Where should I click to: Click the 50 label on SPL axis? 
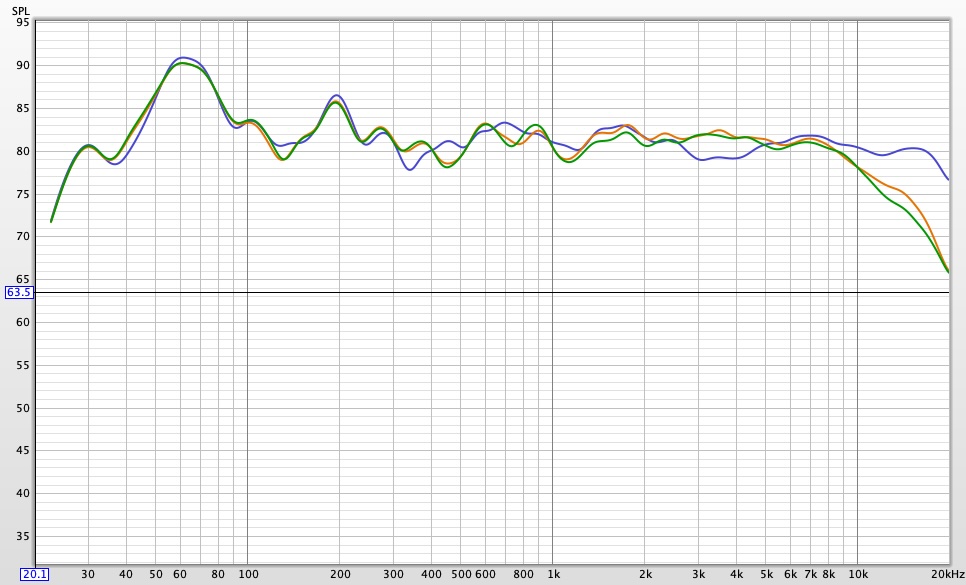click(23, 408)
